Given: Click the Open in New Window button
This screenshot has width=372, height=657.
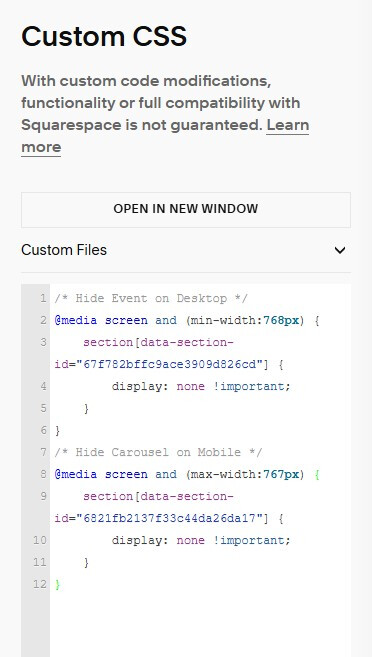Looking at the screenshot, I should click(186, 210).
